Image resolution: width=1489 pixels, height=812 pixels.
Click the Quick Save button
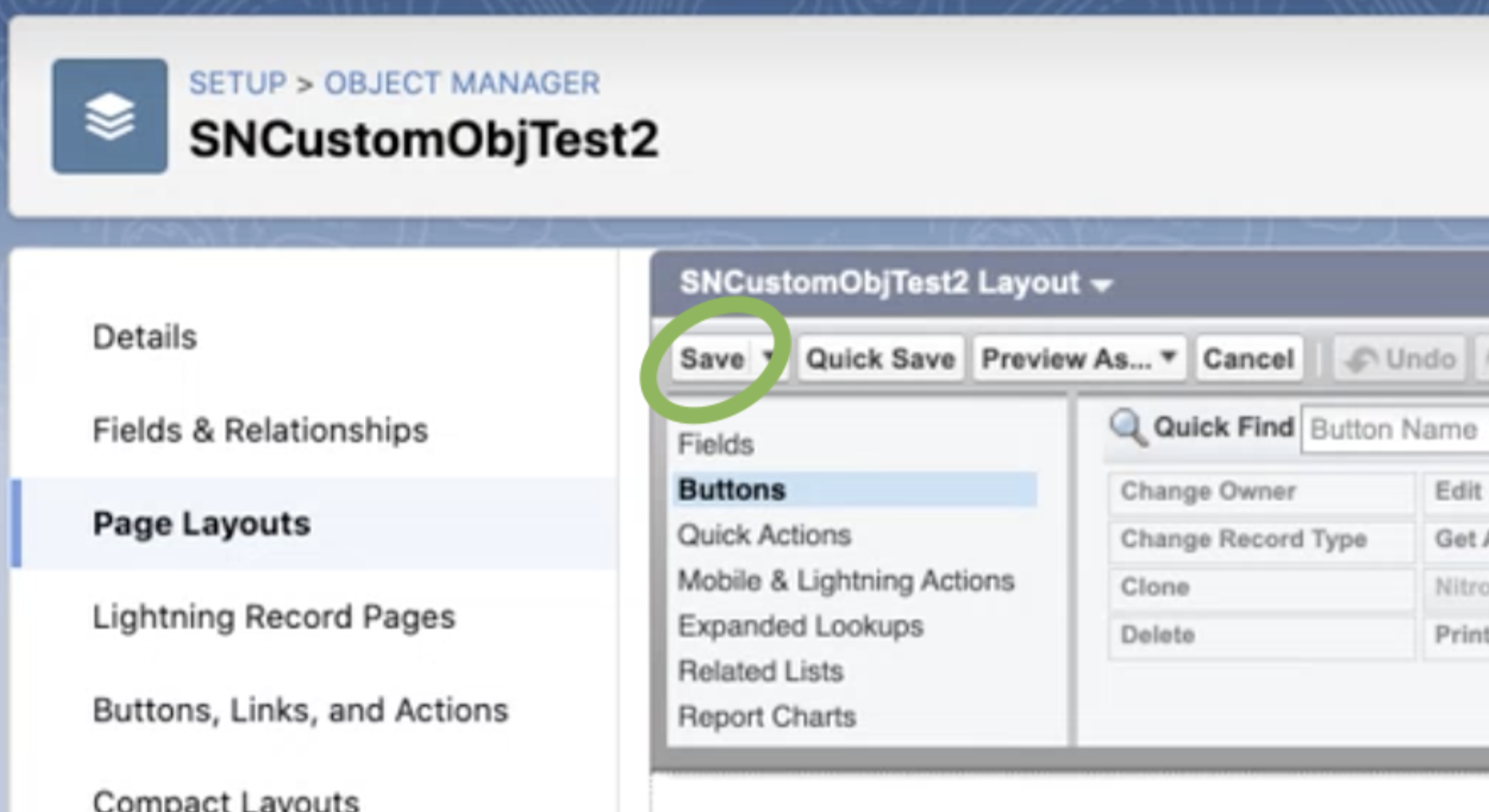click(880, 359)
